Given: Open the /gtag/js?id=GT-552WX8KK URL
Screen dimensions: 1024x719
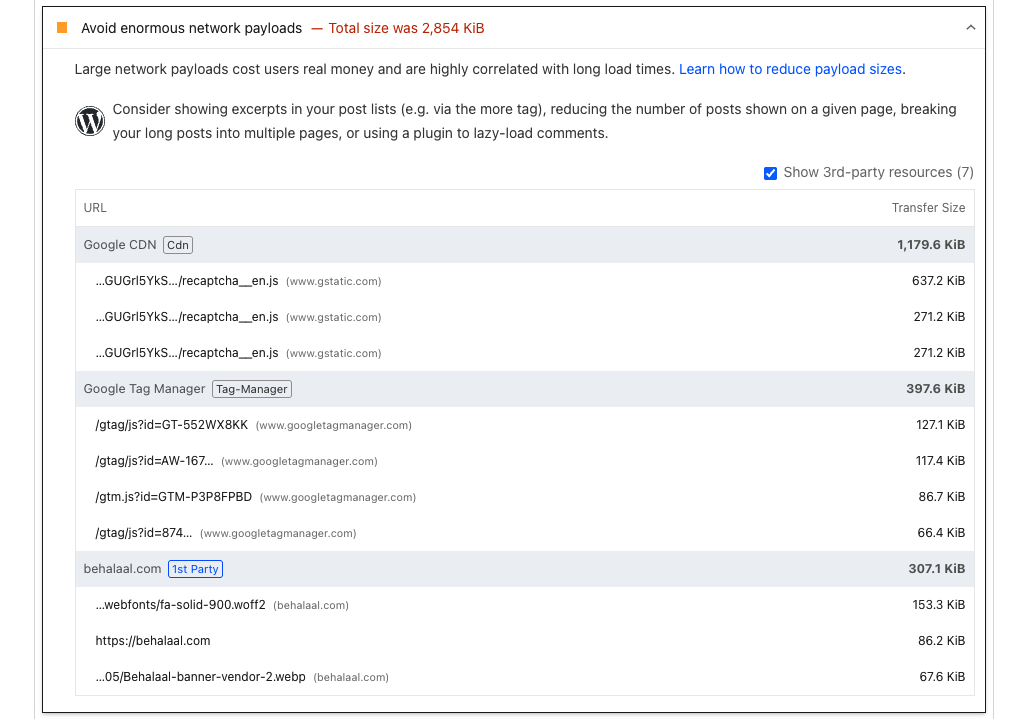Looking at the screenshot, I should pos(172,424).
